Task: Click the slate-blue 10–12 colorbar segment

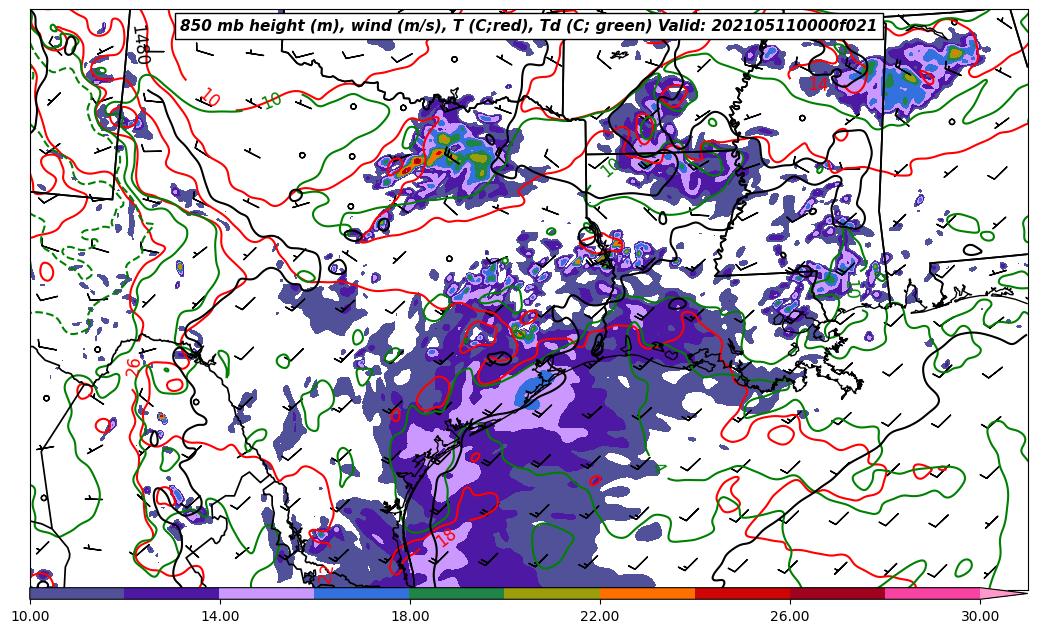Action: [x=77, y=593]
